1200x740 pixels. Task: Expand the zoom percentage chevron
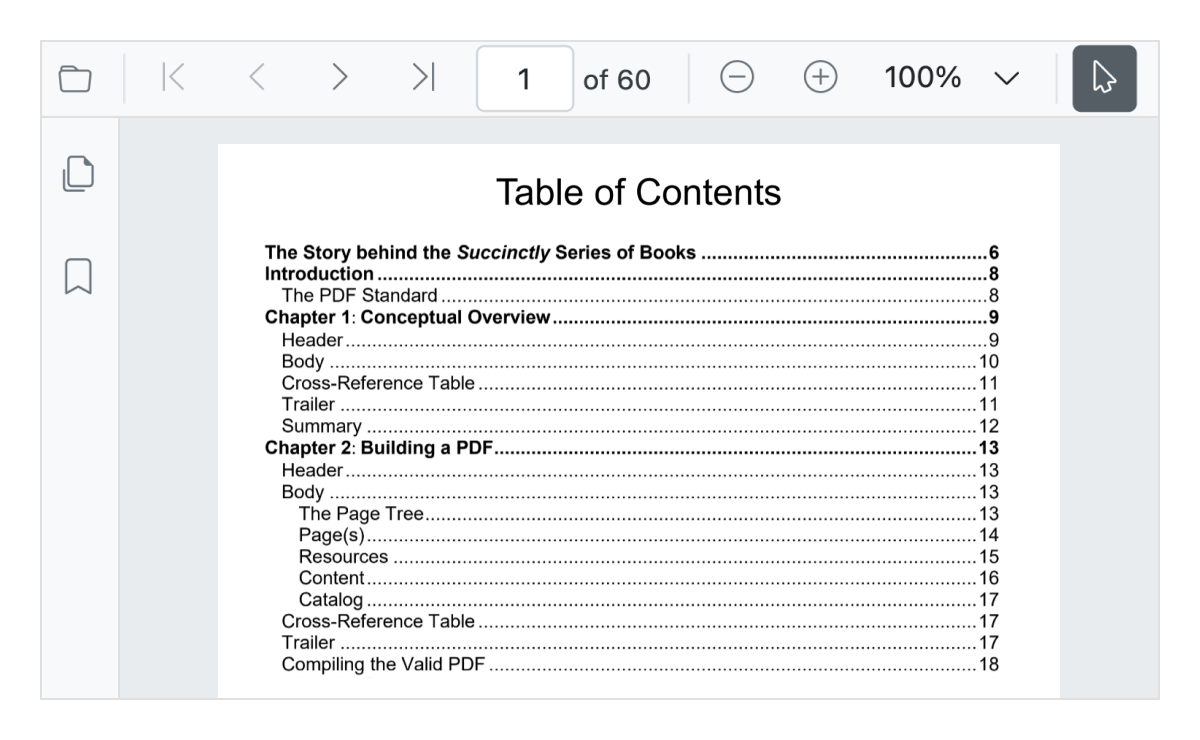(1009, 76)
